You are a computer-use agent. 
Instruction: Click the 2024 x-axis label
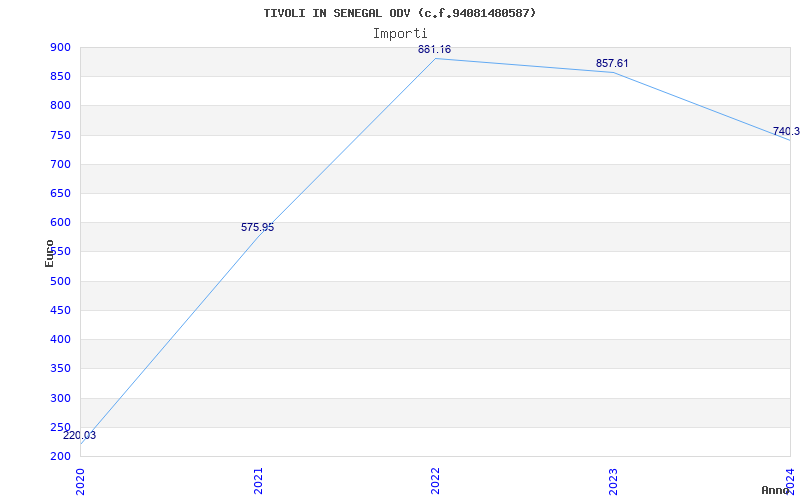click(790, 481)
